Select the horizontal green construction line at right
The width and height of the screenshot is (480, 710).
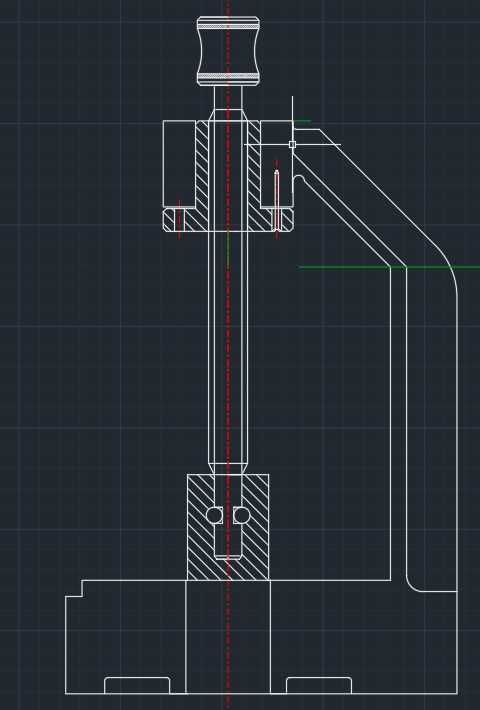(389, 268)
